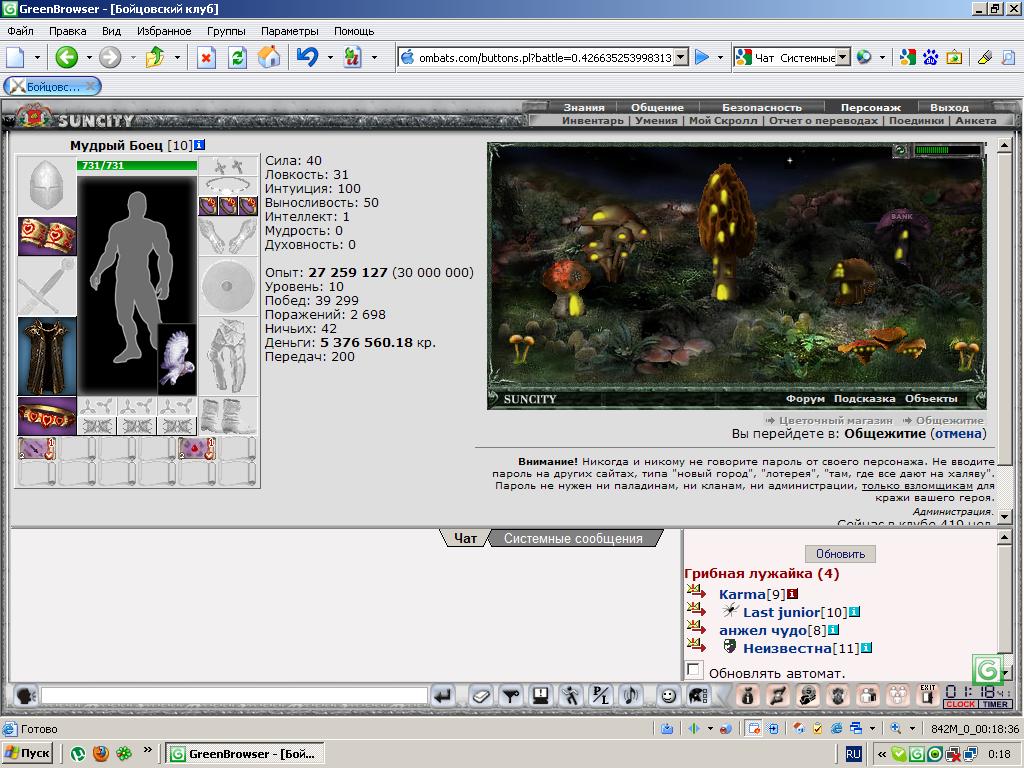
Task: Open the Инвентарь link
Action: pos(593,121)
